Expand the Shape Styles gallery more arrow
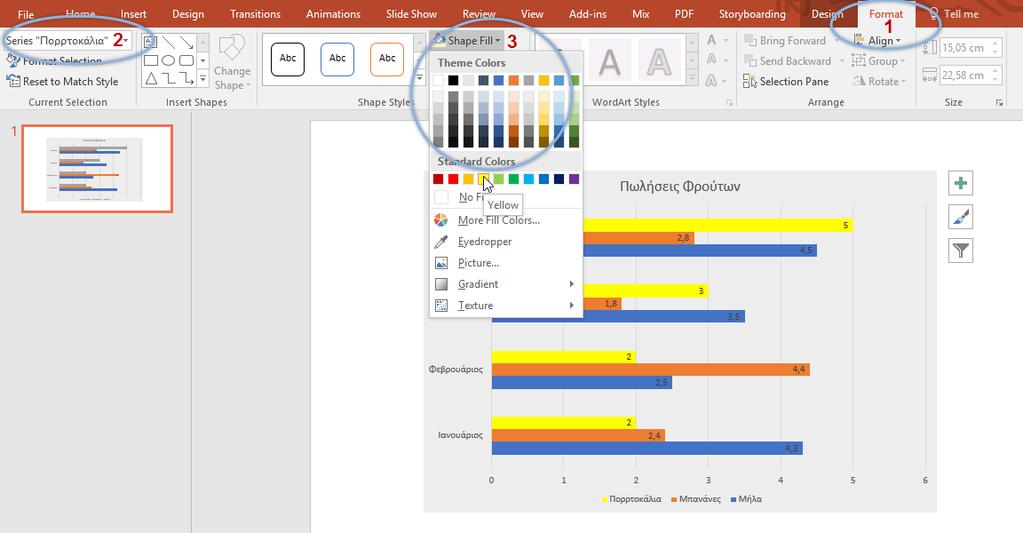This screenshot has width=1023, height=533. [420, 78]
